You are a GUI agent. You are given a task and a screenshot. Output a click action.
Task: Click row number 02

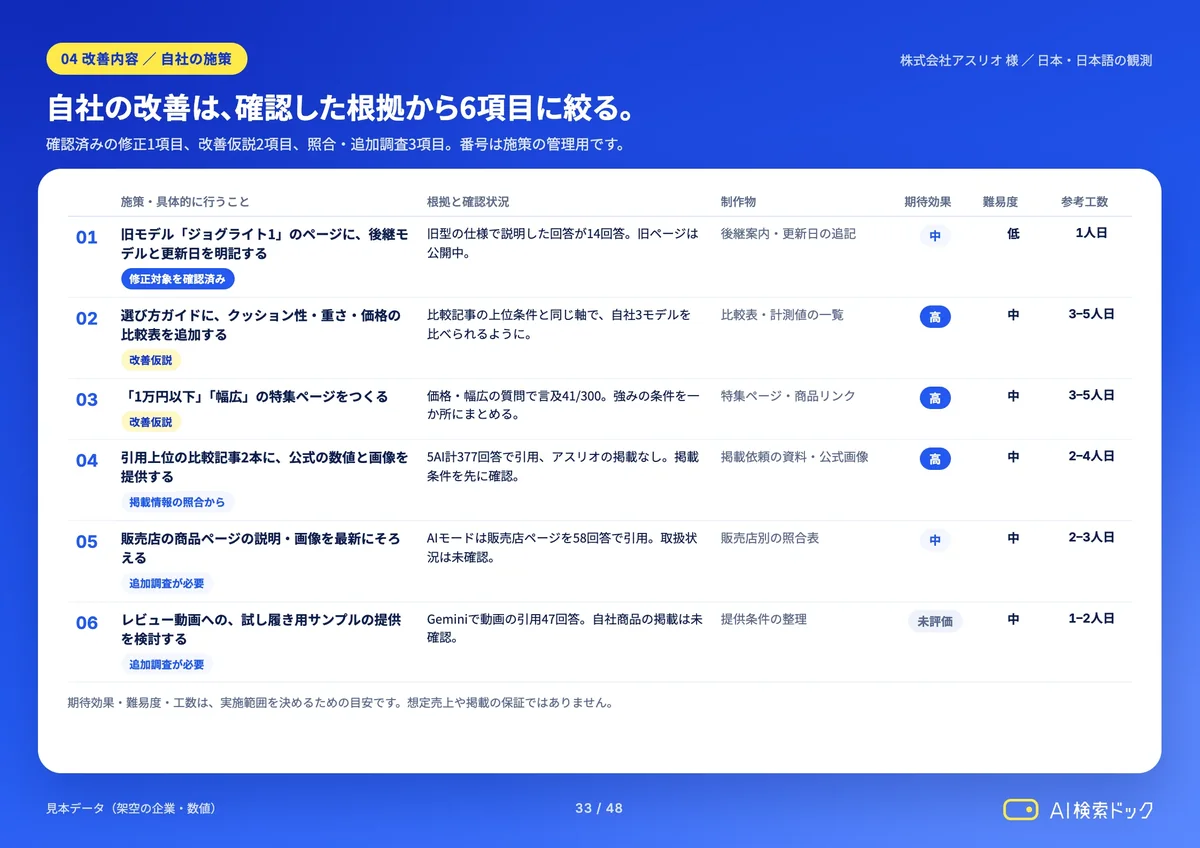[87, 318]
